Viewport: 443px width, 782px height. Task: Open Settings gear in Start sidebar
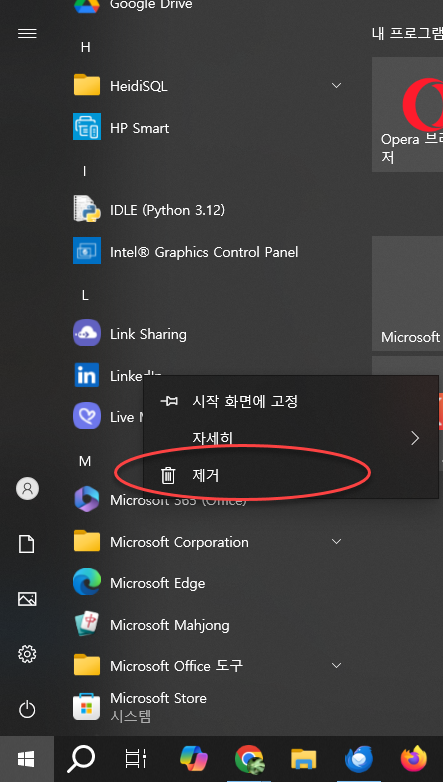27,654
